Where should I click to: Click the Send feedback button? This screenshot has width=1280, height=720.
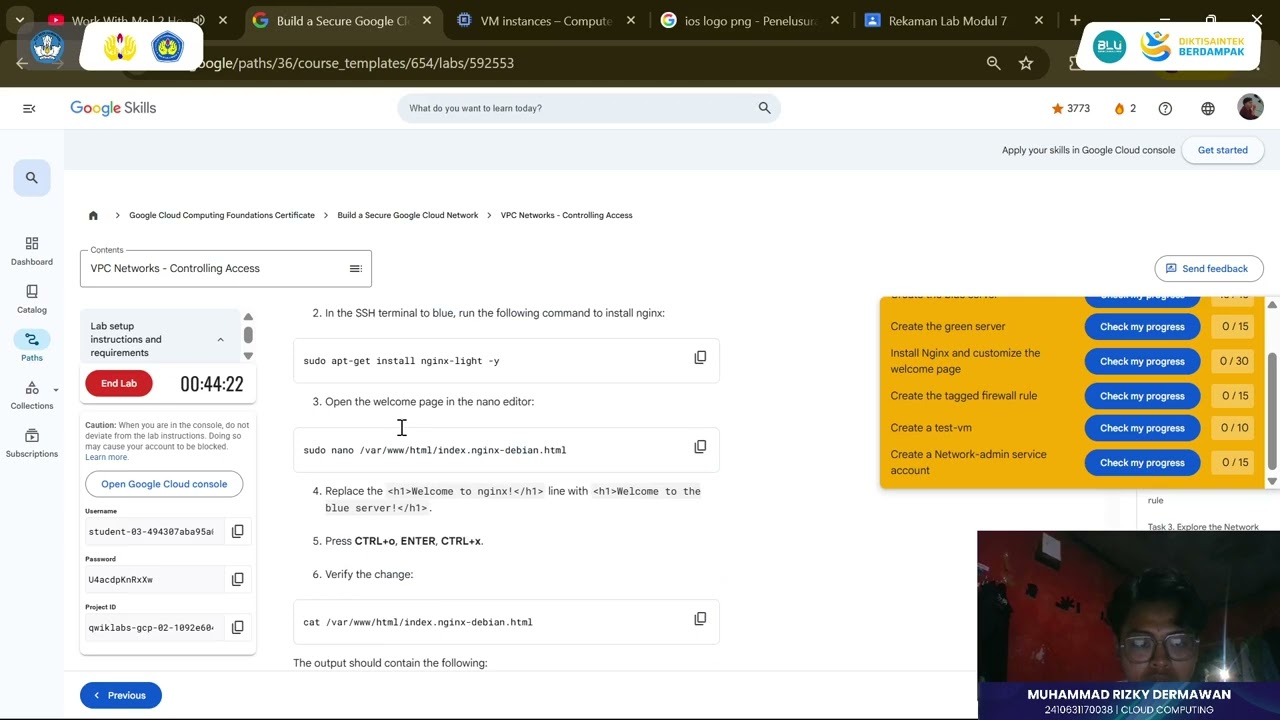1209,268
